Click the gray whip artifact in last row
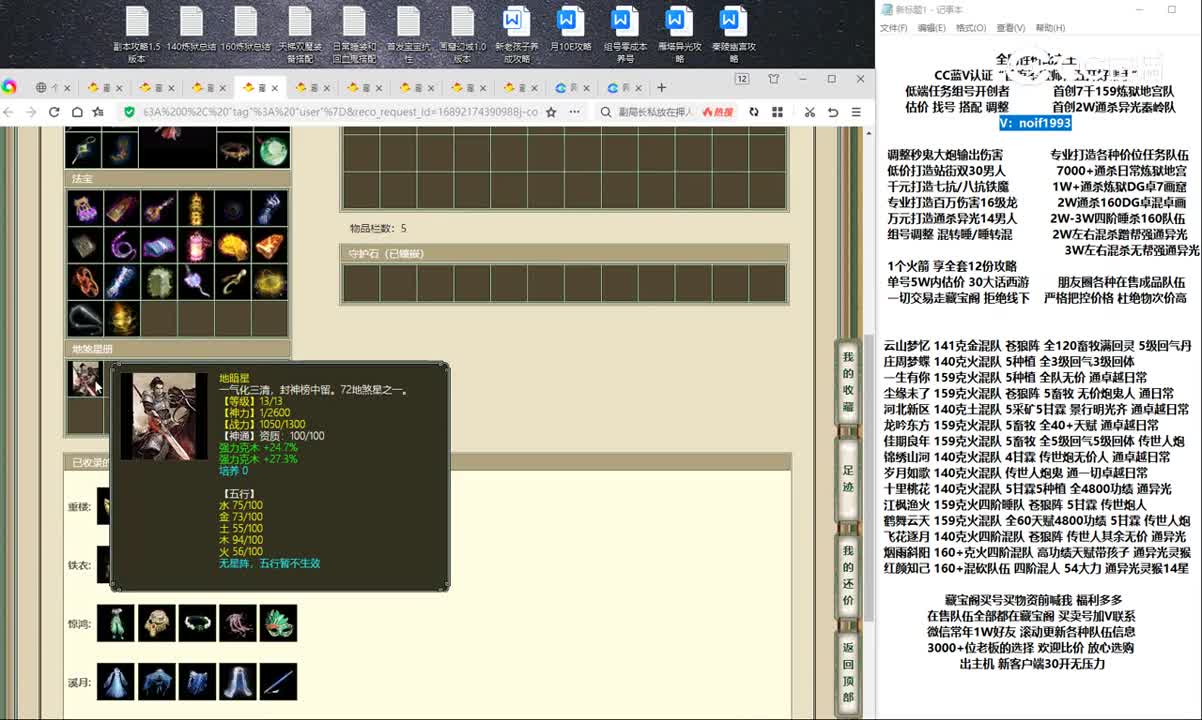The image size is (1202, 720). (85, 319)
